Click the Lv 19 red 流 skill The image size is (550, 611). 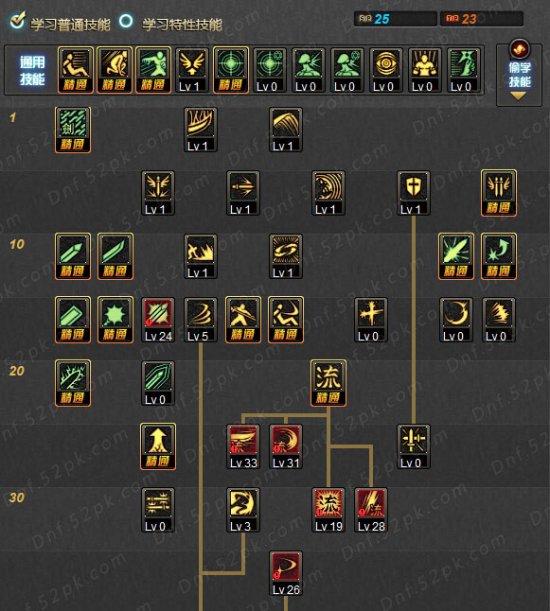[328, 510]
